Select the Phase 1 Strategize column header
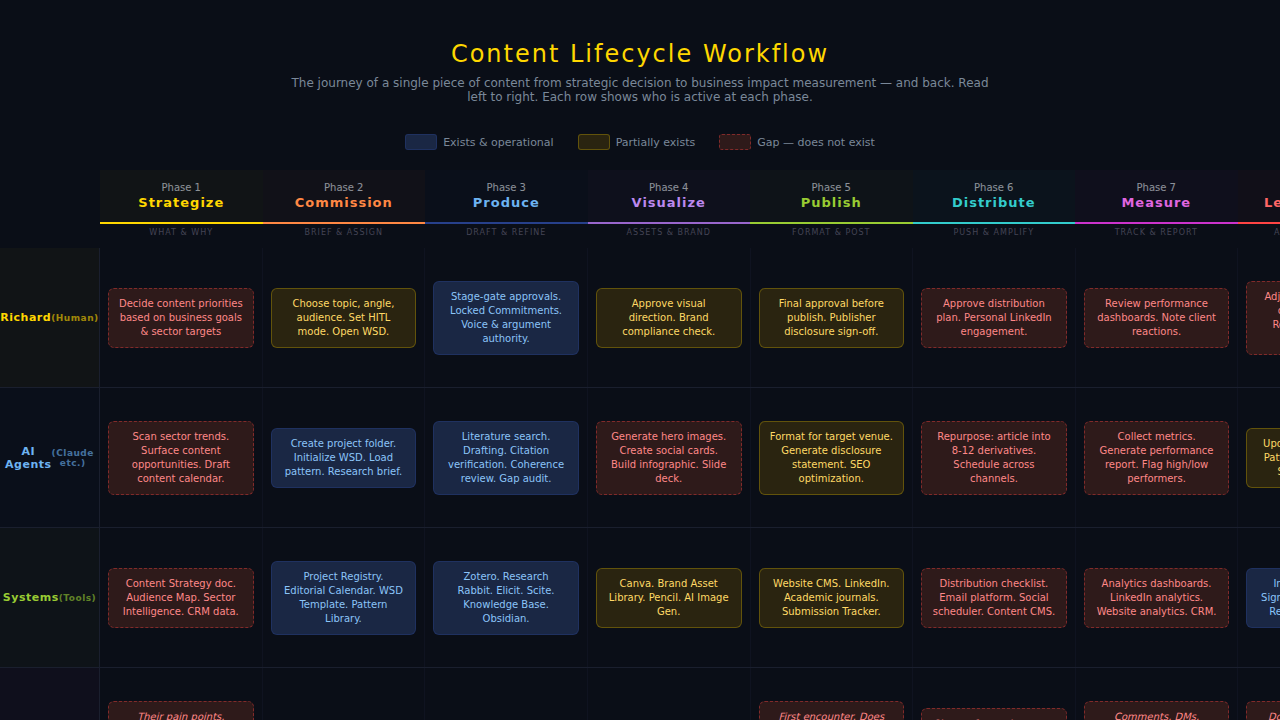This screenshot has height=720, width=1280. pyautogui.click(x=181, y=196)
